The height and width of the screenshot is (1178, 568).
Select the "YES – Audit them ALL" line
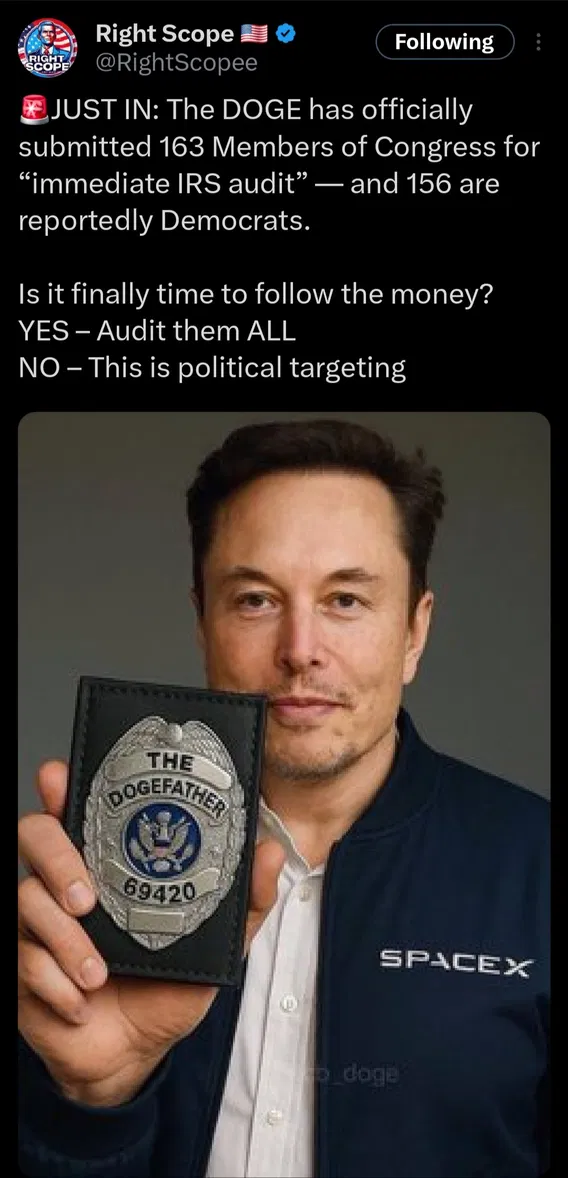pos(156,330)
